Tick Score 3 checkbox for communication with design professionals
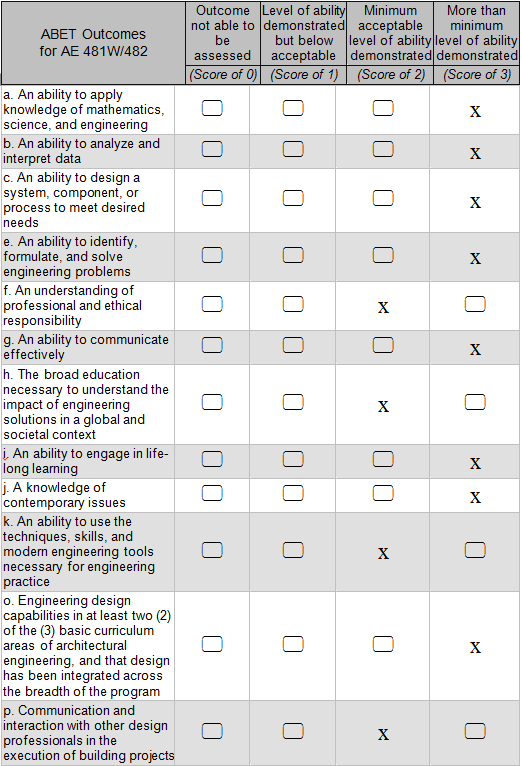The image size is (522, 766). [x=475, y=731]
